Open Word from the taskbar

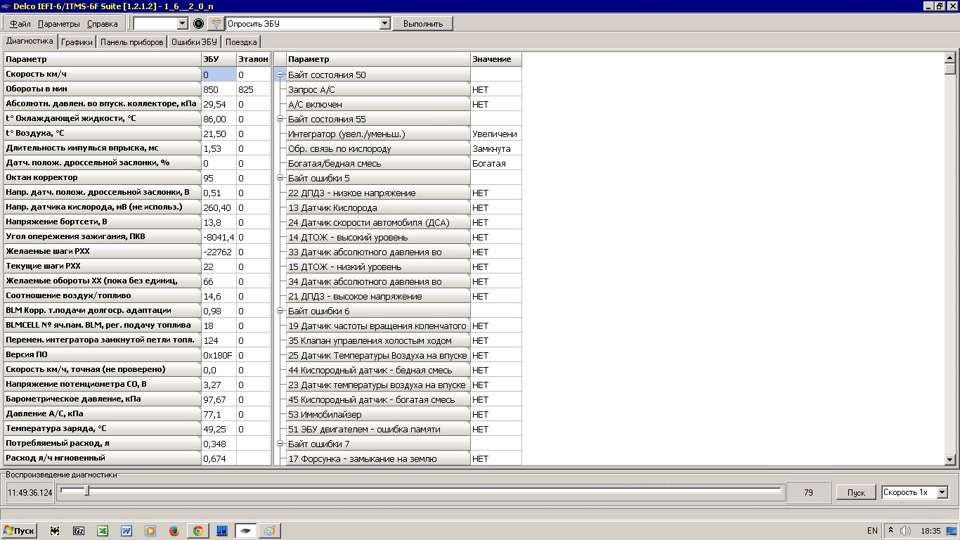tap(126, 531)
